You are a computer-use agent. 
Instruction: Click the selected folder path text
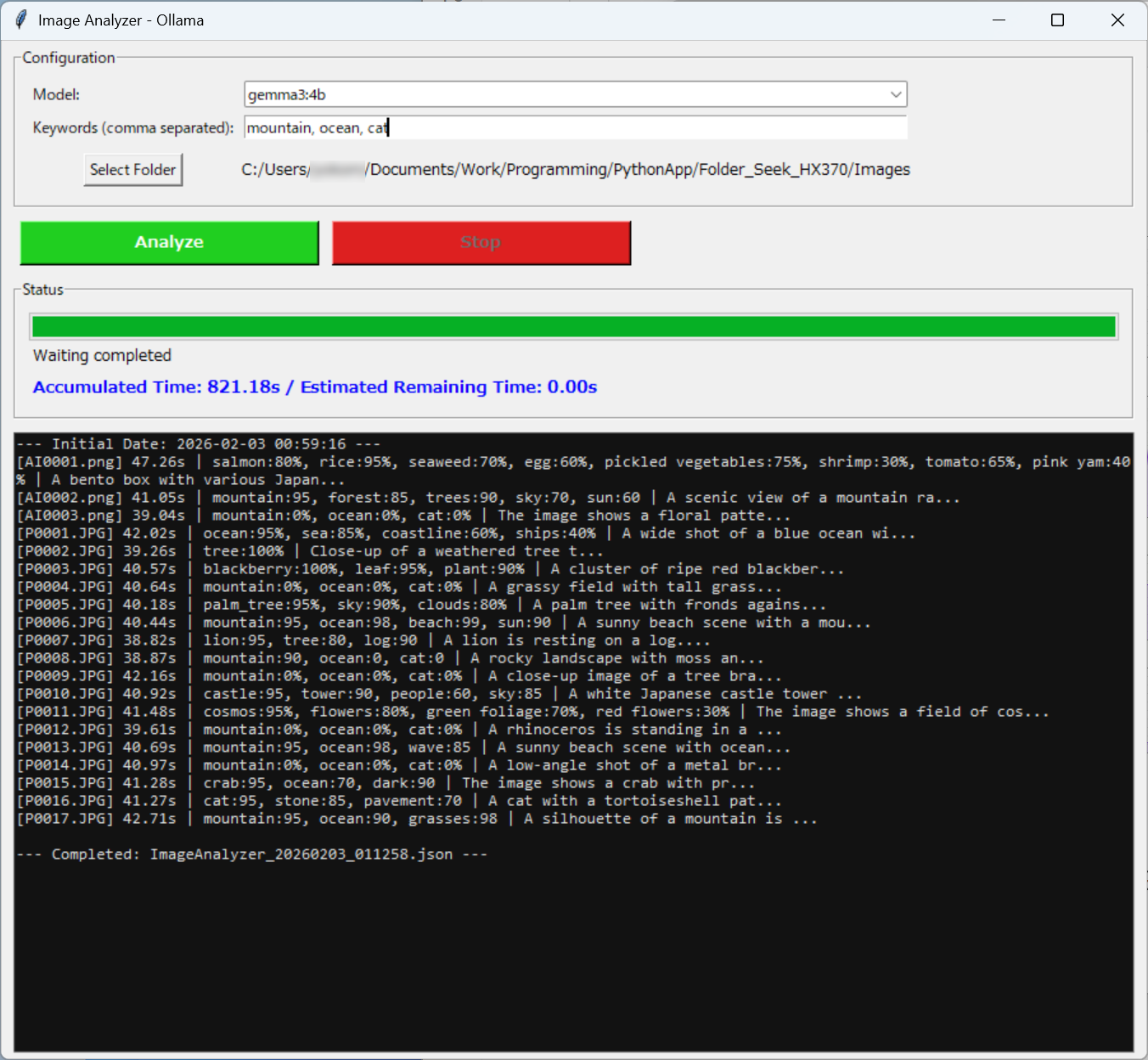pos(576,170)
